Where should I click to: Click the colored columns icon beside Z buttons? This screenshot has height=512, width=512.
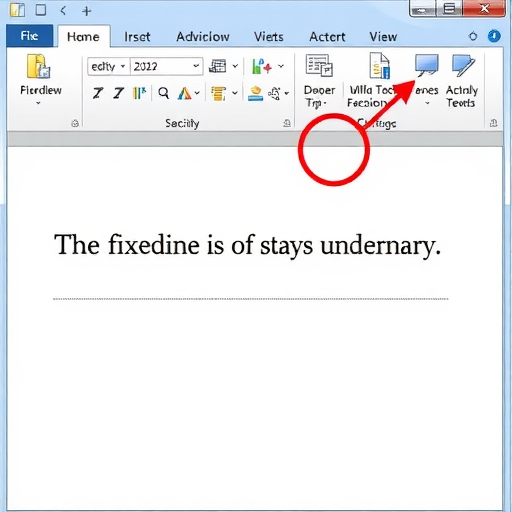(139, 93)
